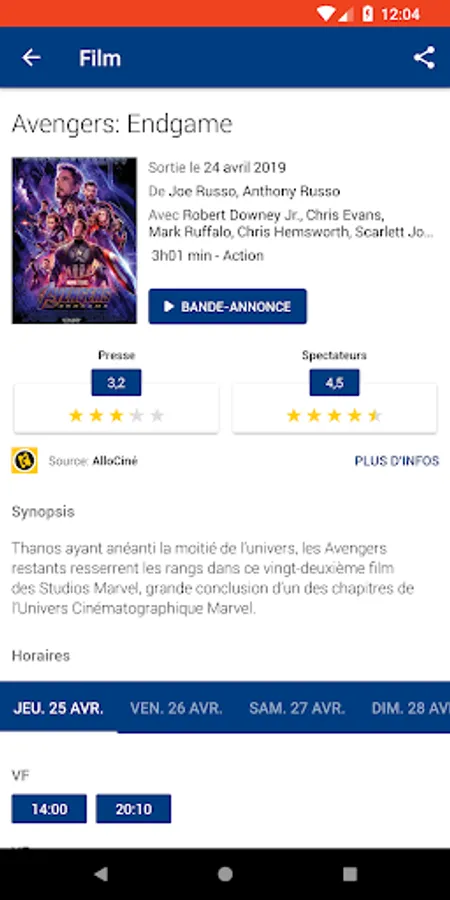Screen dimensions: 450x900
Task: Tap Android home circle button
Action: (225, 874)
